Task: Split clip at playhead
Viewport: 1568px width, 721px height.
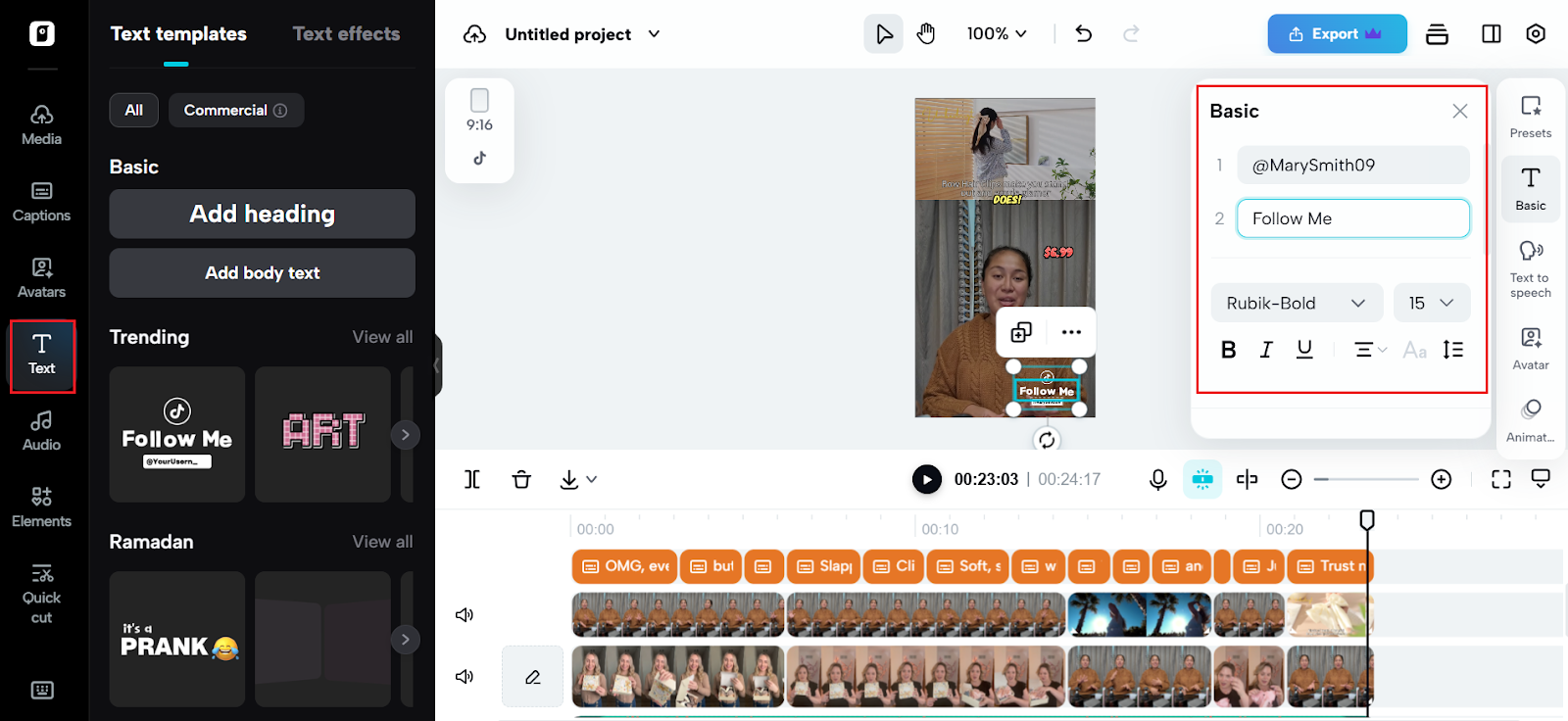Action: click(472, 479)
